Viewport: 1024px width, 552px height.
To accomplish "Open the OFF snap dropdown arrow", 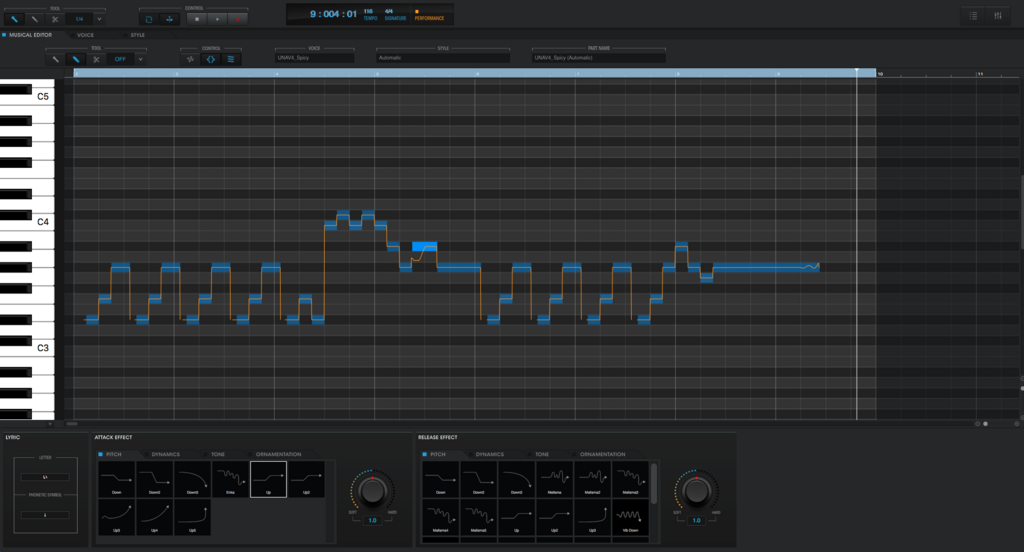I will pos(140,59).
